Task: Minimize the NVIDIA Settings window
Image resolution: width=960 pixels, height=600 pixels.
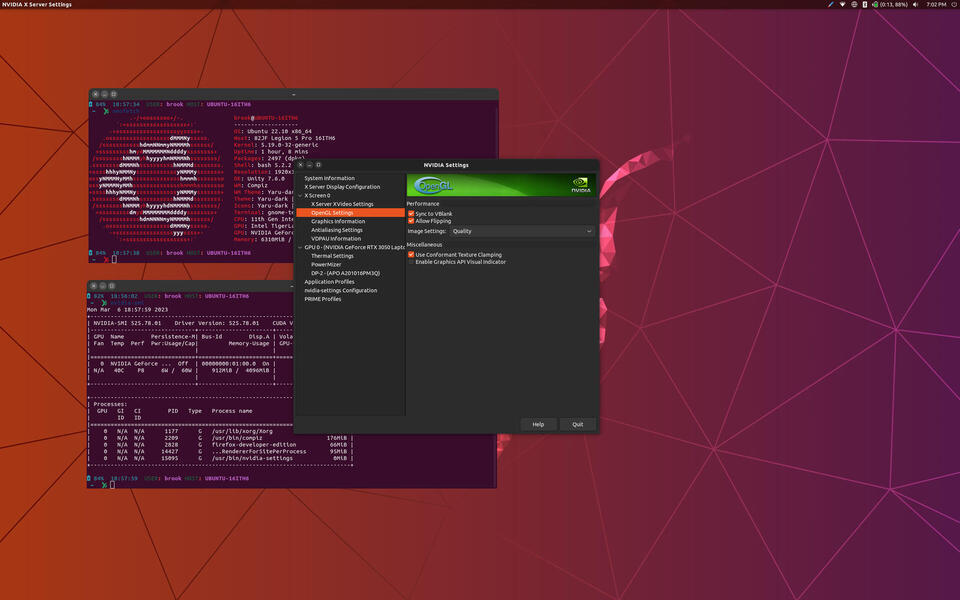Action: point(309,165)
